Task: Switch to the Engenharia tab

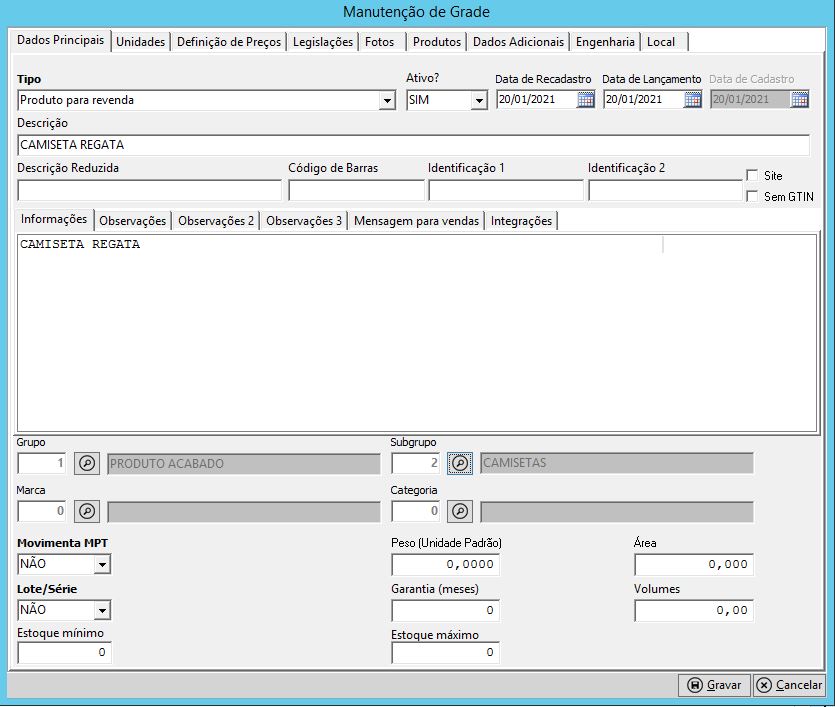Action: click(x=605, y=42)
